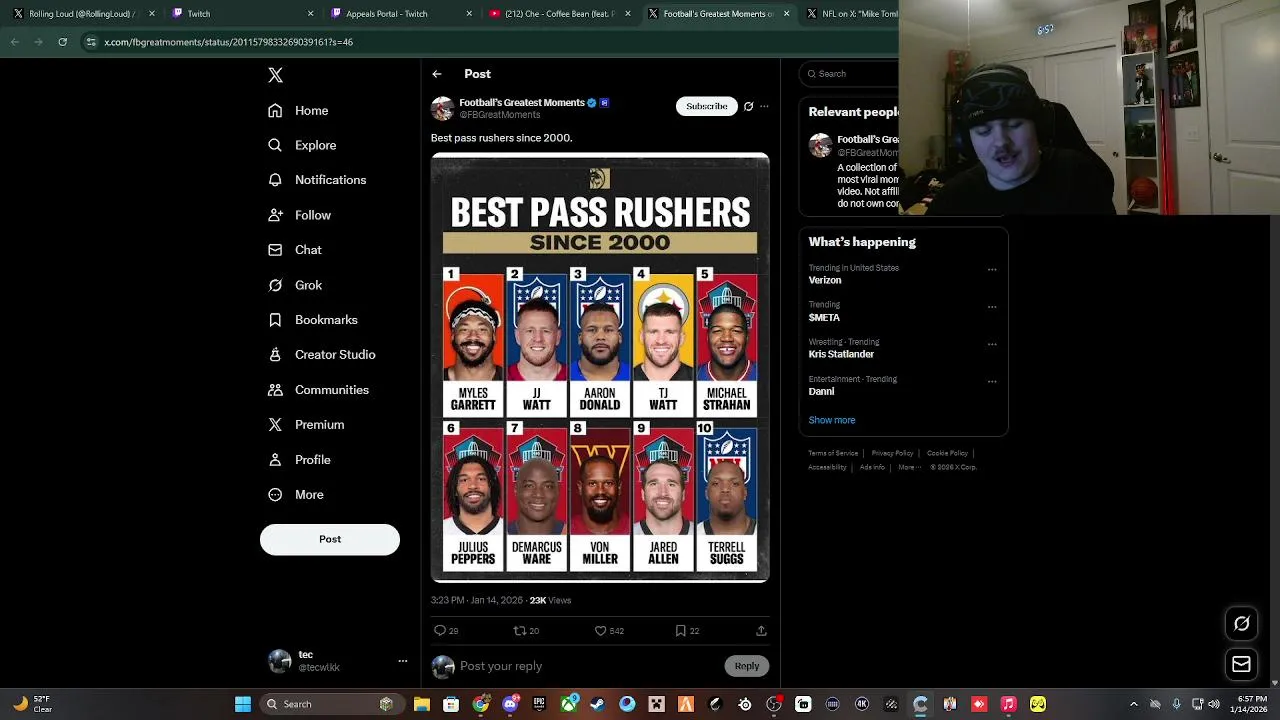This screenshot has height=720, width=1280.
Task: Click the Post your reply field
Action: tap(590, 666)
